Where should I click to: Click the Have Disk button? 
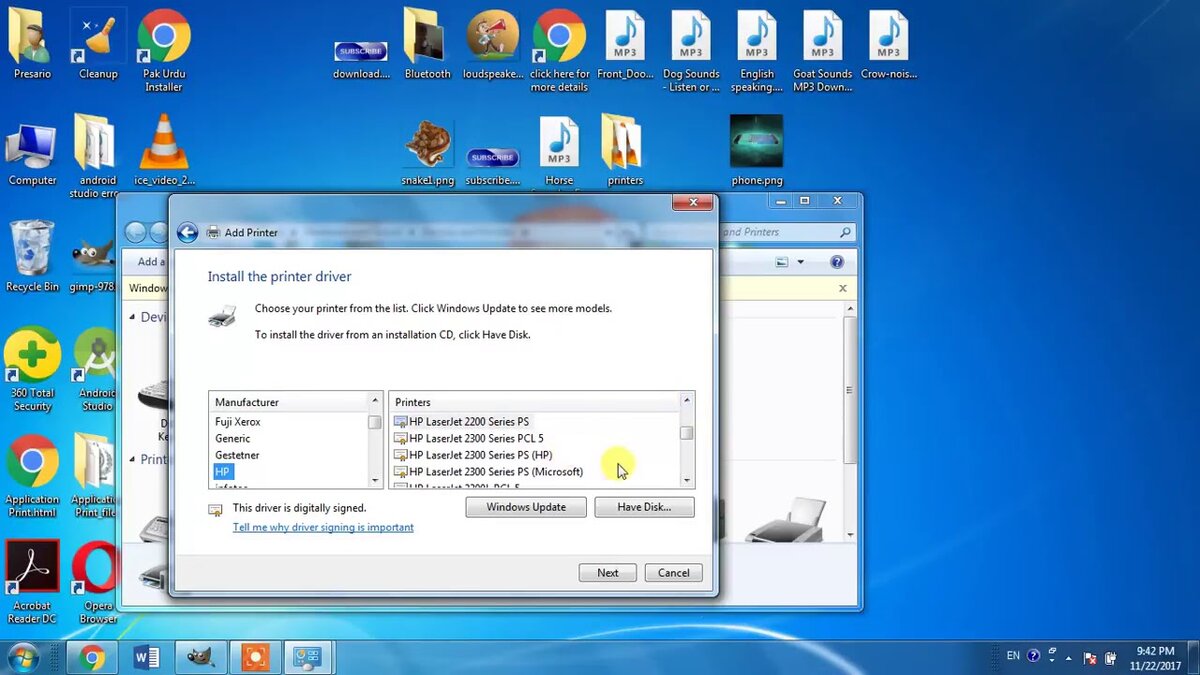point(644,507)
